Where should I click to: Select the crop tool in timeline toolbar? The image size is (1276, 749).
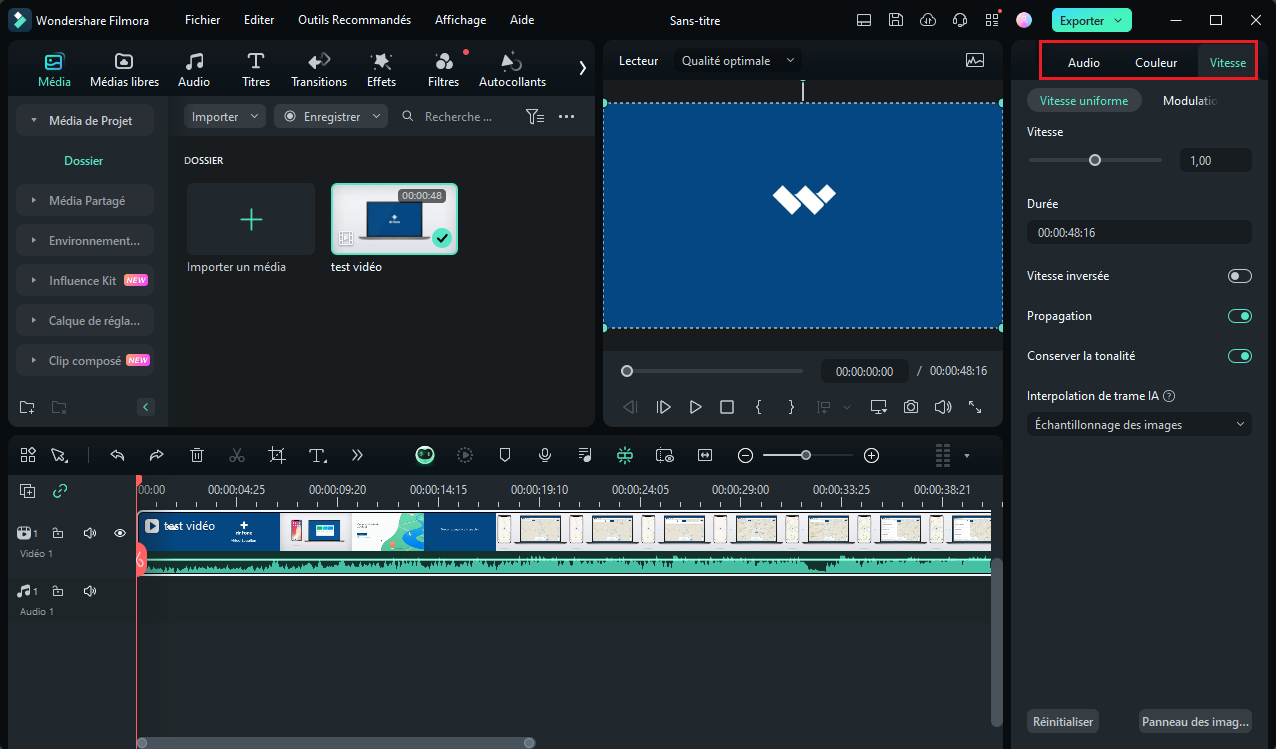277,455
